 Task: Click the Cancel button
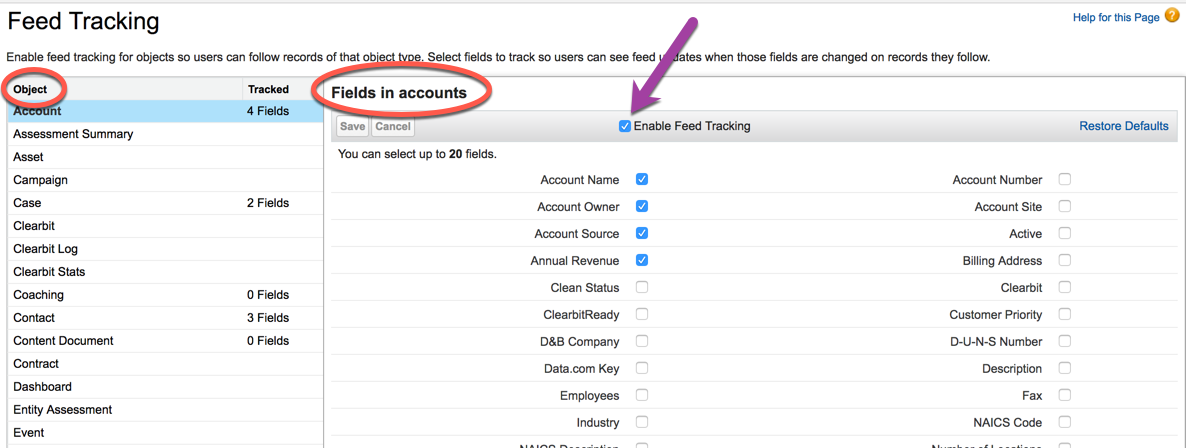pyautogui.click(x=393, y=127)
